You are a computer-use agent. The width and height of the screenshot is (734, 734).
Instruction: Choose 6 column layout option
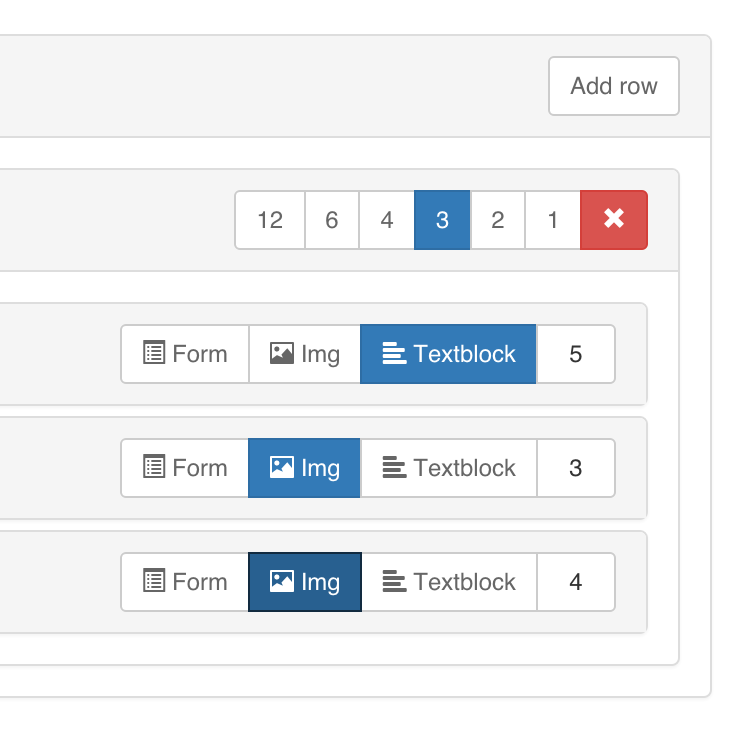332,220
